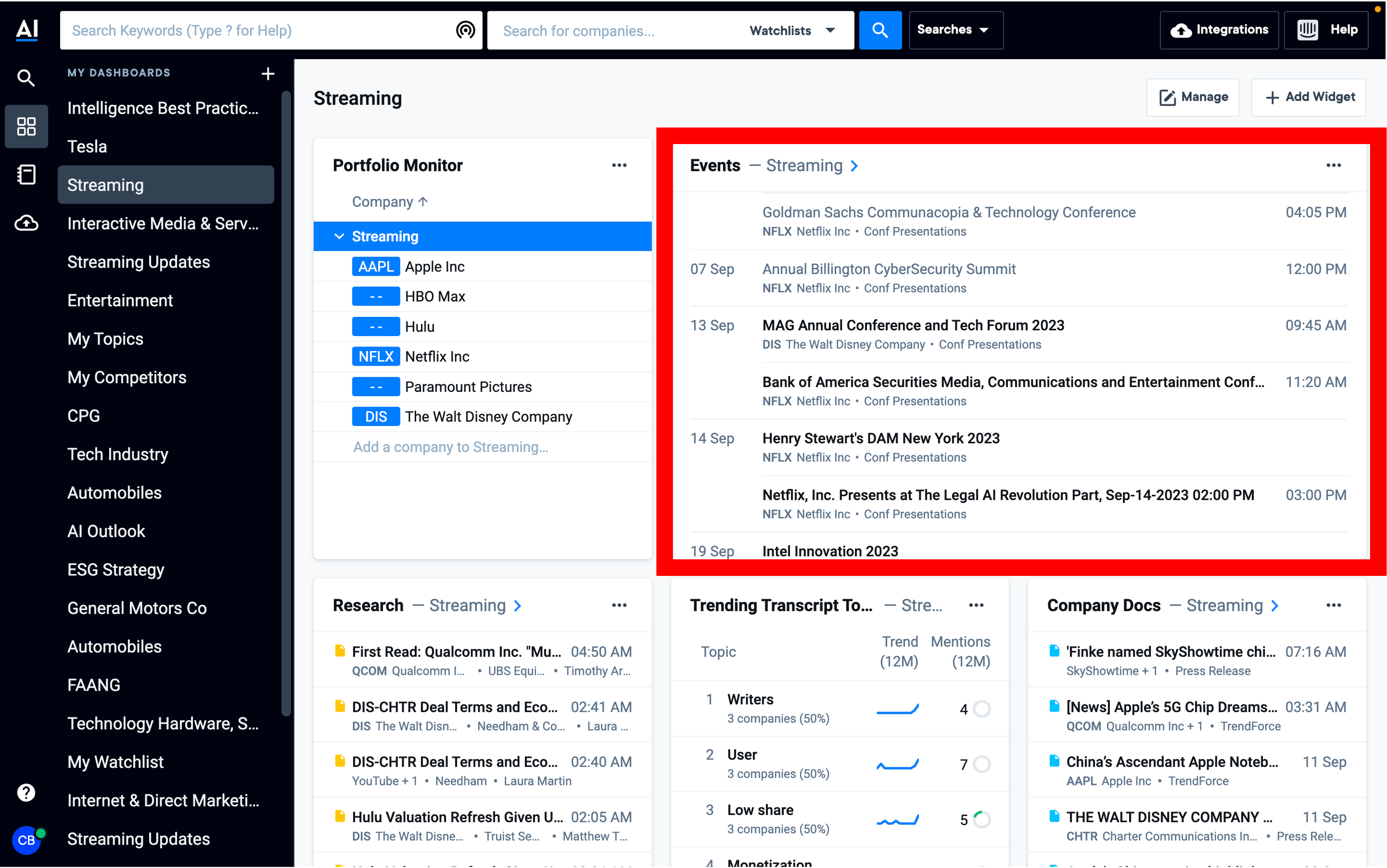1387x868 pixels.
Task: Click document icon beside Finke named SkyShowtime
Action: point(1054,650)
